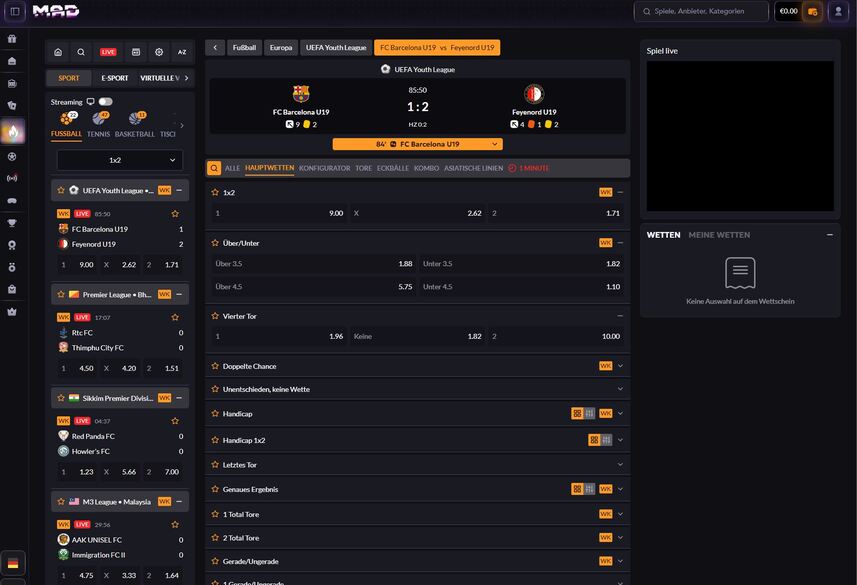
Task: Open wallet deposit icon
Action: click(813, 11)
